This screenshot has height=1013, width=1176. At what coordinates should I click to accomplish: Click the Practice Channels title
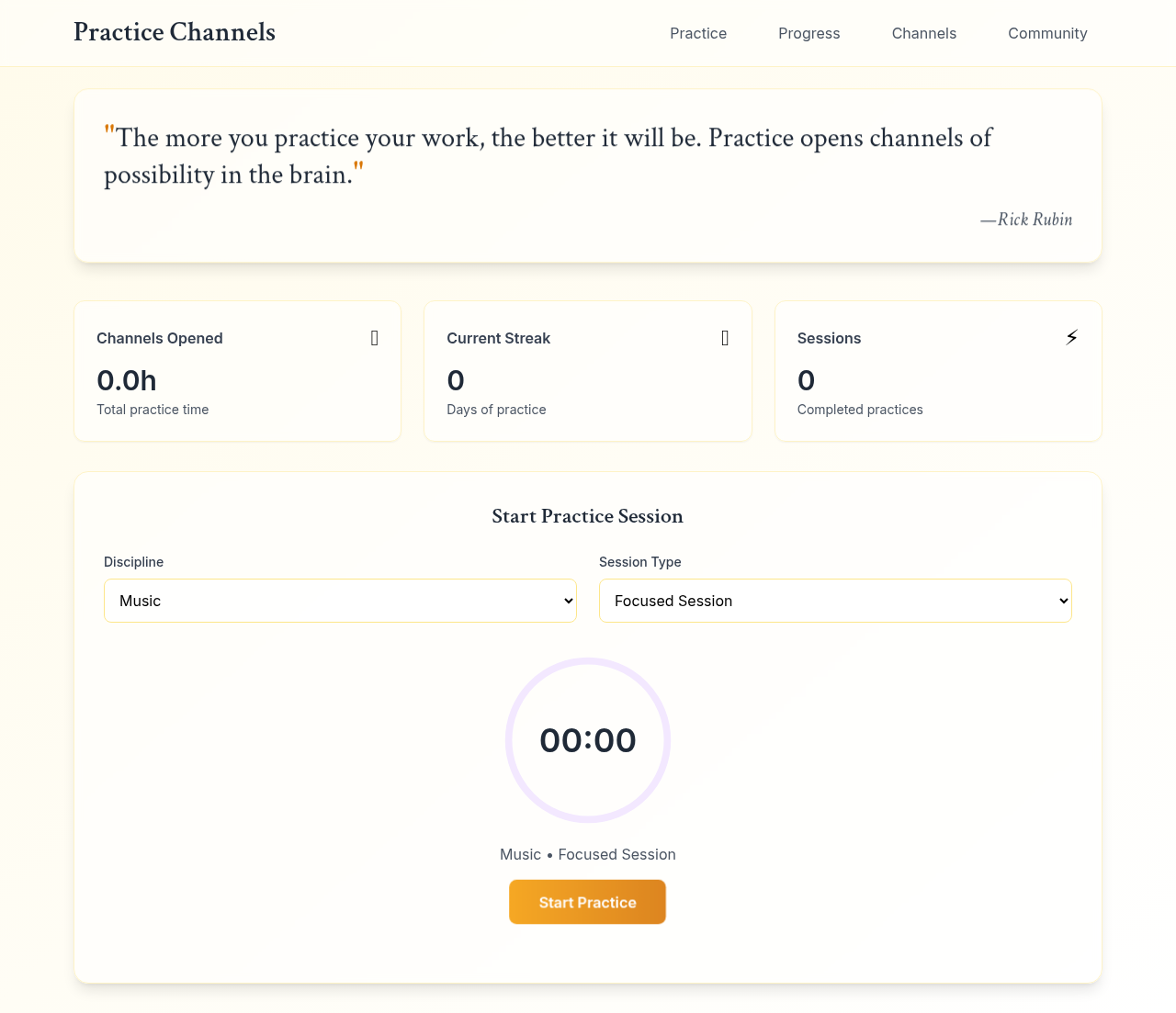pos(175,32)
